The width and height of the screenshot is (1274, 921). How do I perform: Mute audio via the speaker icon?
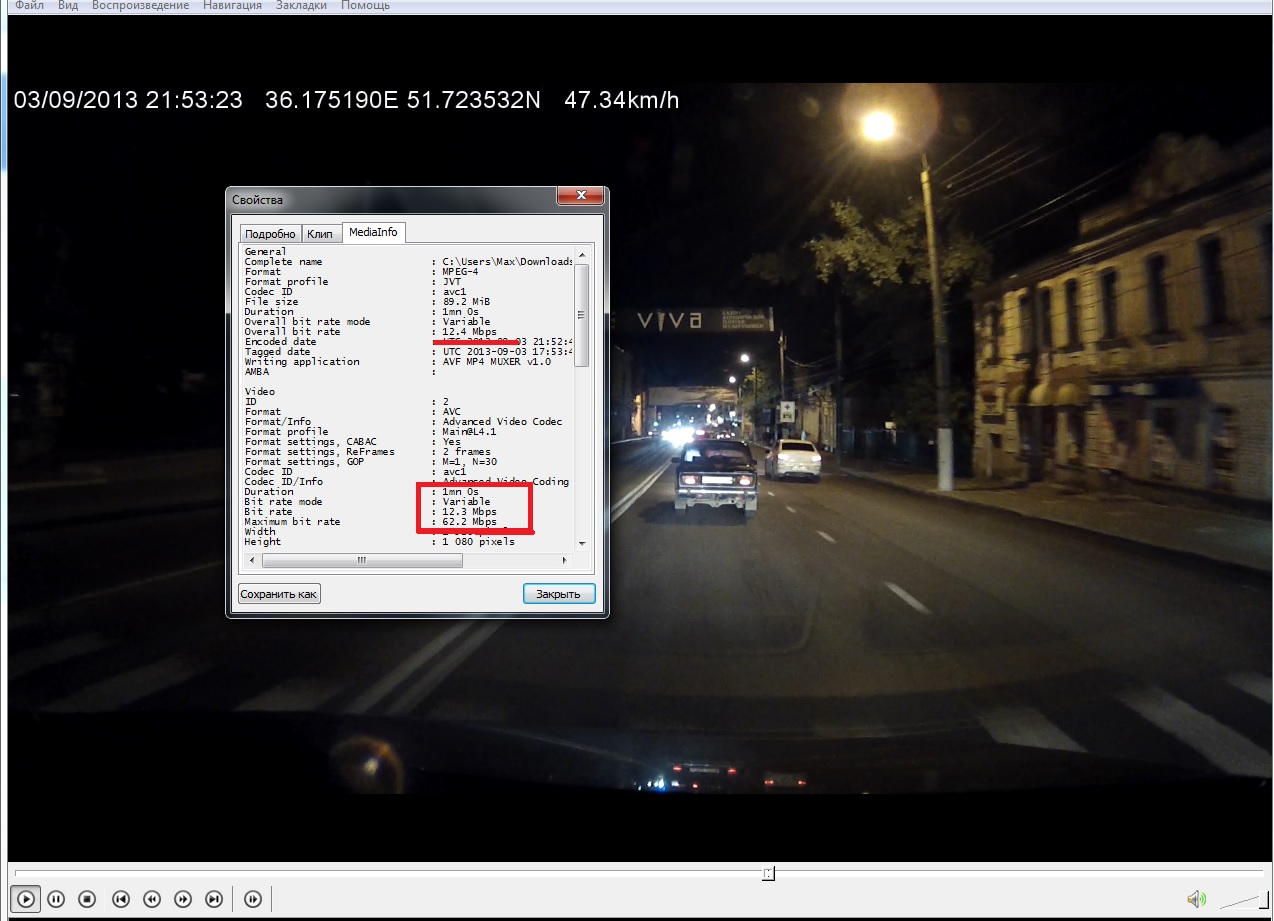(x=1195, y=899)
